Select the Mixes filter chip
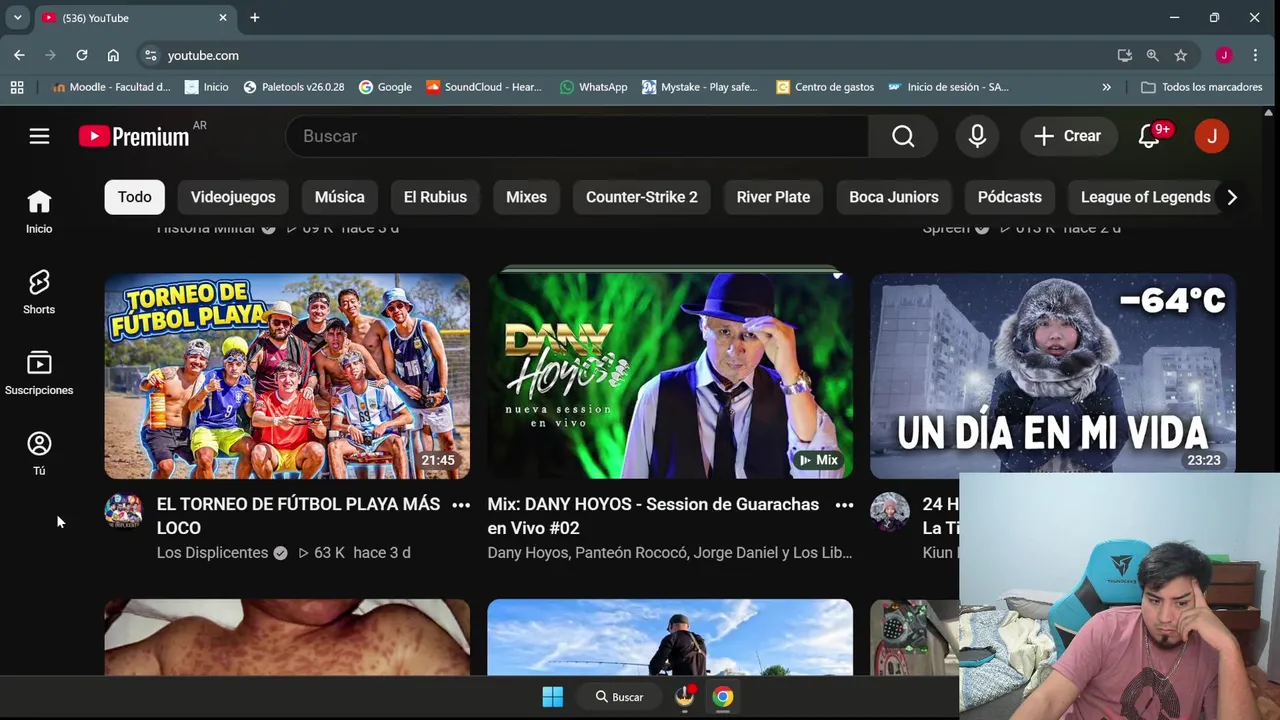Screen dimensions: 1280x720 coord(526,197)
